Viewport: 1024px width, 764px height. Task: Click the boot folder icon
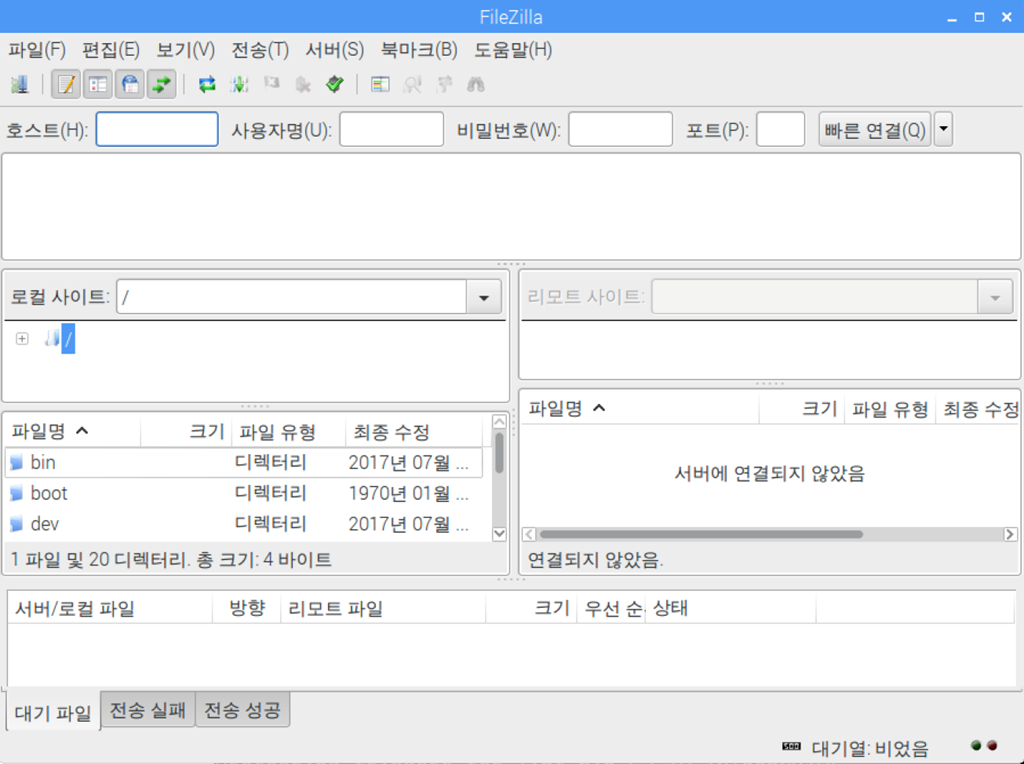[x=16, y=494]
